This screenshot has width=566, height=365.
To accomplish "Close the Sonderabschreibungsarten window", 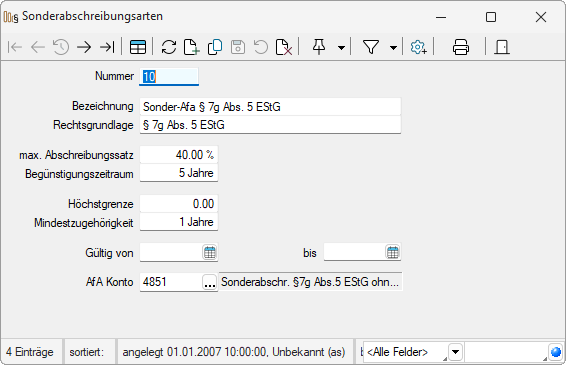I will tap(541, 17).
